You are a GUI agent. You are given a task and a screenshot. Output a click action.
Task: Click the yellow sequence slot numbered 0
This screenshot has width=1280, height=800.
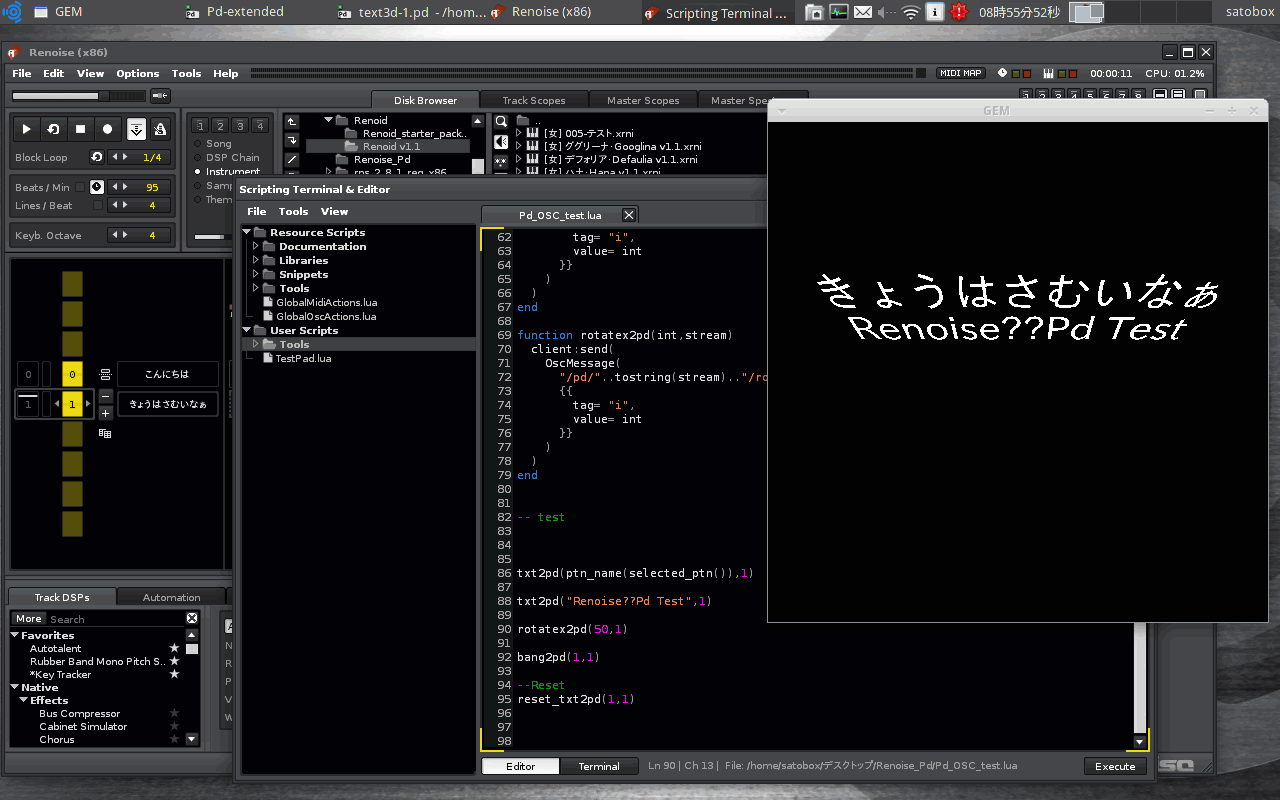(72, 375)
